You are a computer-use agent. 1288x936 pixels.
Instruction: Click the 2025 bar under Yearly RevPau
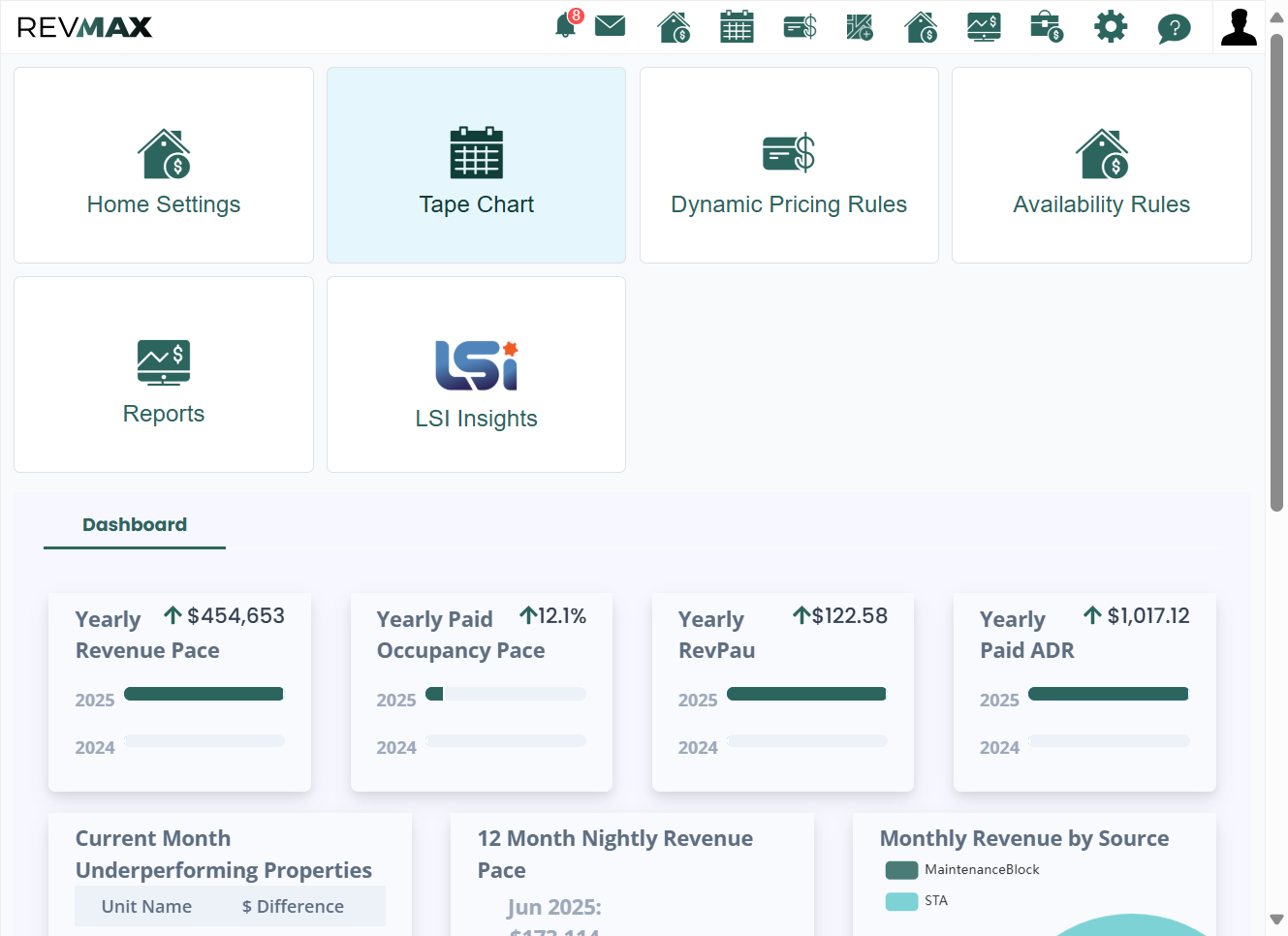click(x=806, y=694)
